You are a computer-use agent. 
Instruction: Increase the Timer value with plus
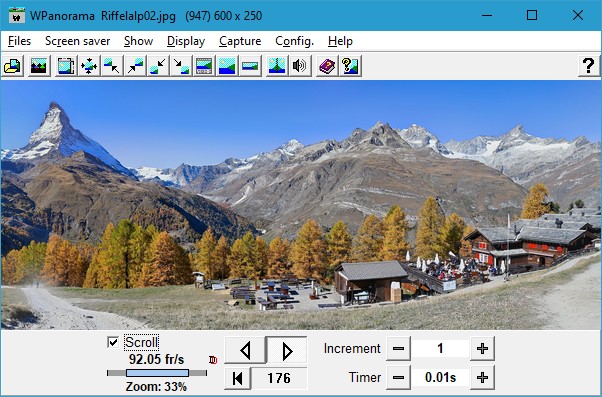click(482, 377)
